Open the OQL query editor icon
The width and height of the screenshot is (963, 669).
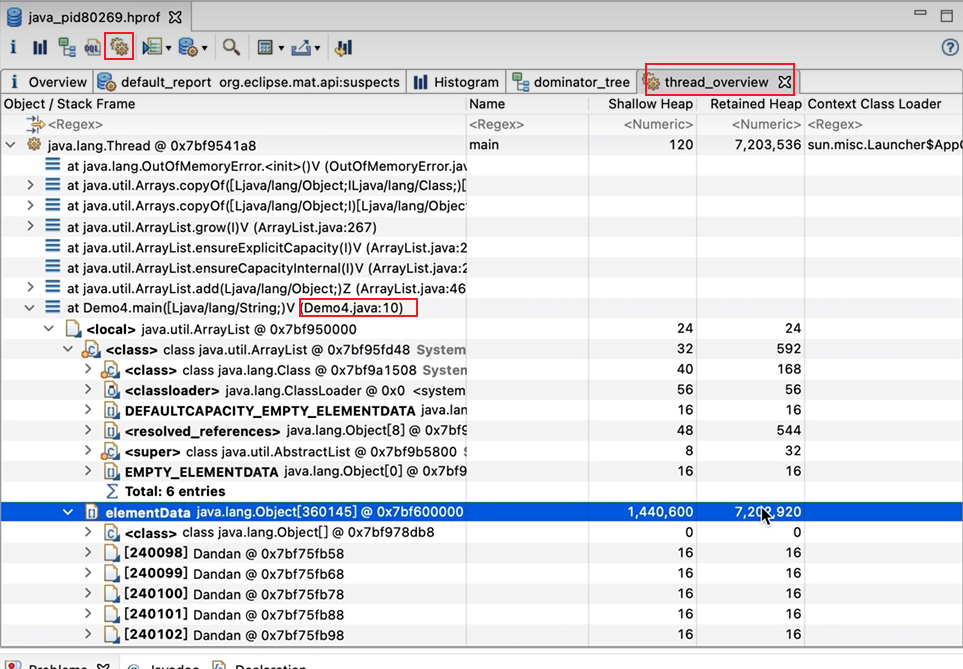pyautogui.click(x=93, y=47)
